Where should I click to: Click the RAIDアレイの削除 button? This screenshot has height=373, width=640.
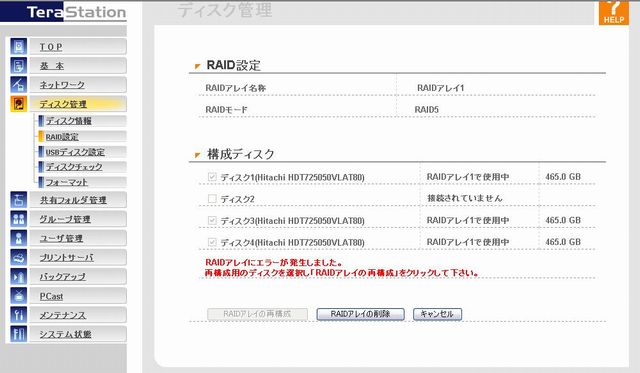360,314
